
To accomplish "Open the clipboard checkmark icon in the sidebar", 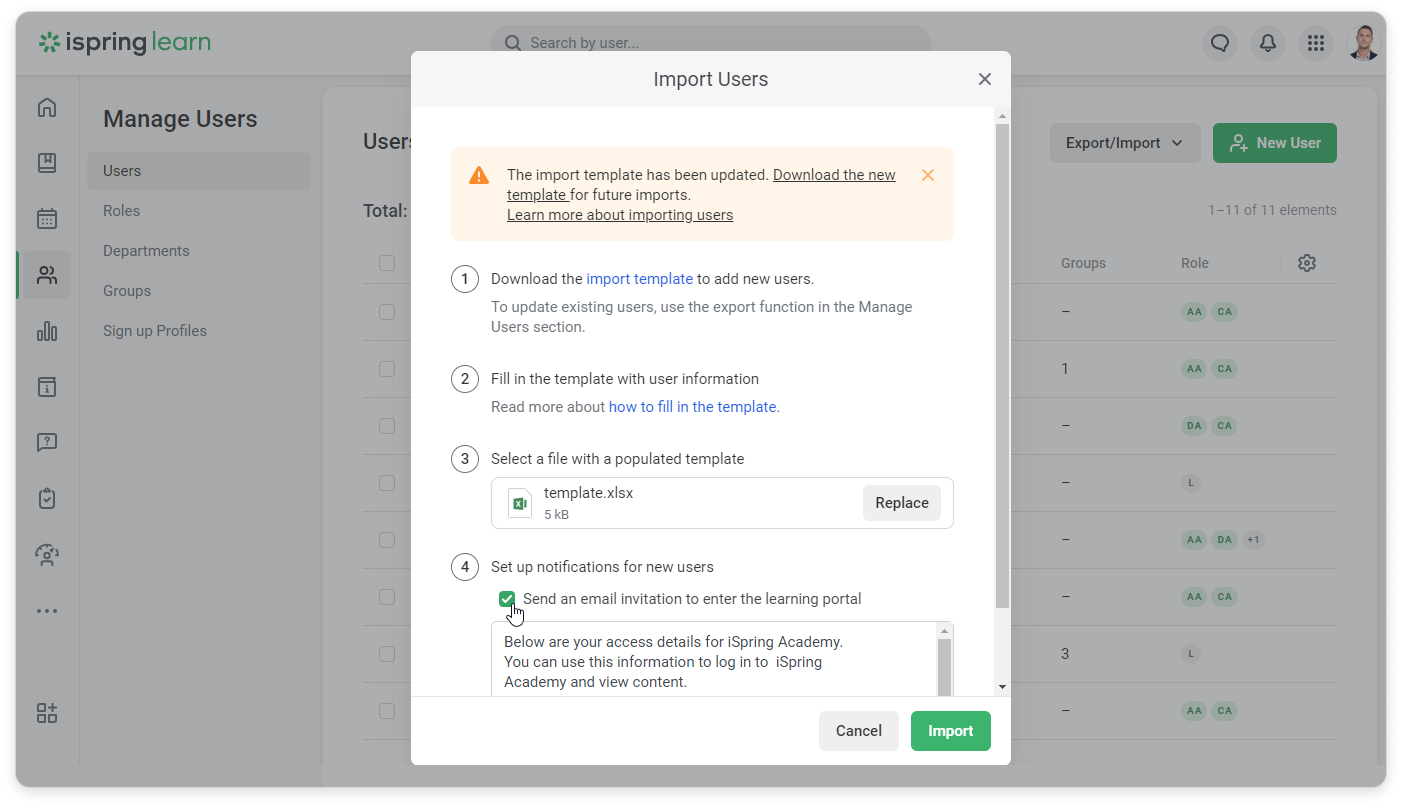I will tap(47, 498).
